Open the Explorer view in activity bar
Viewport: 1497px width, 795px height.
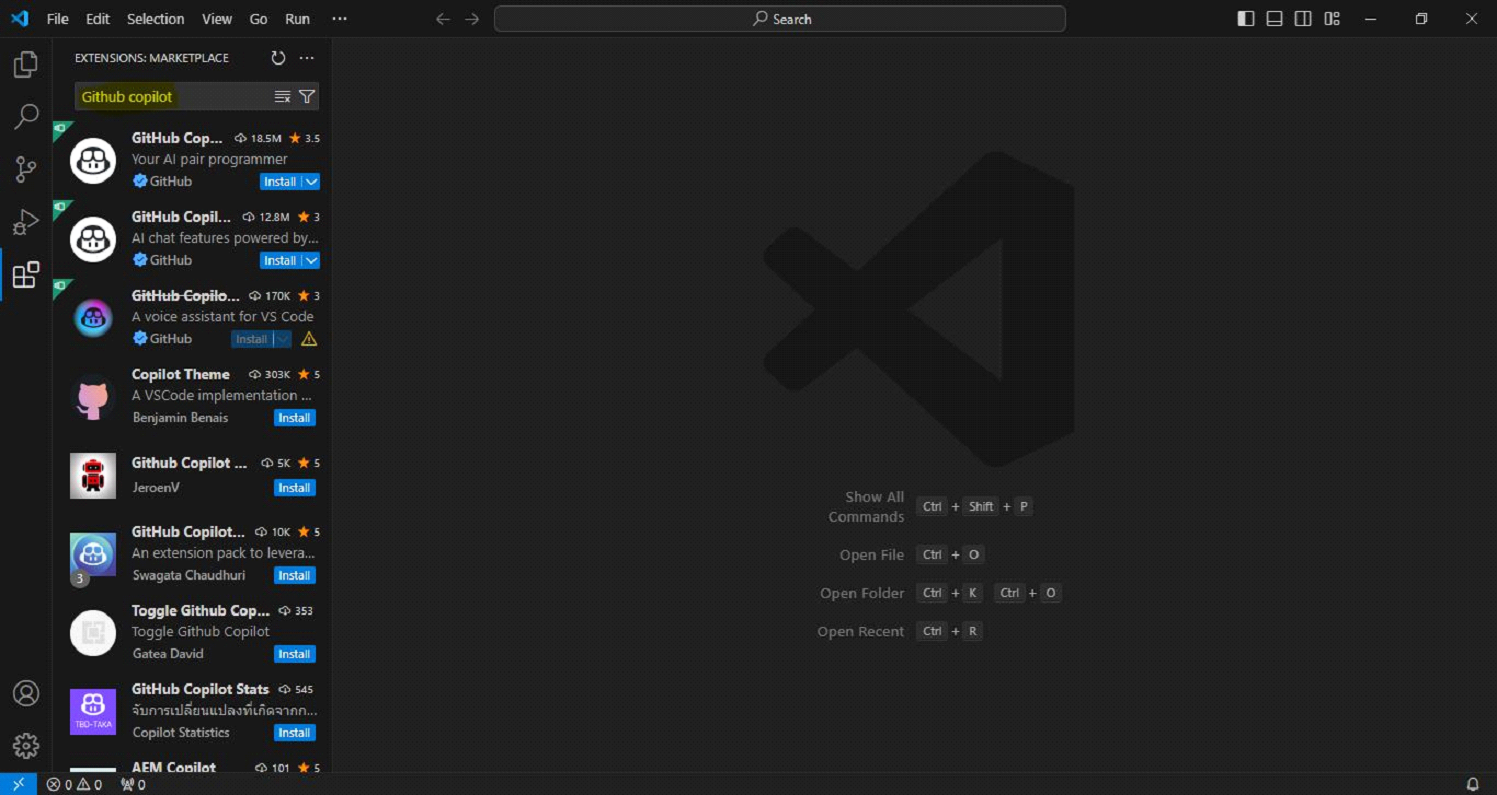point(26,65)
